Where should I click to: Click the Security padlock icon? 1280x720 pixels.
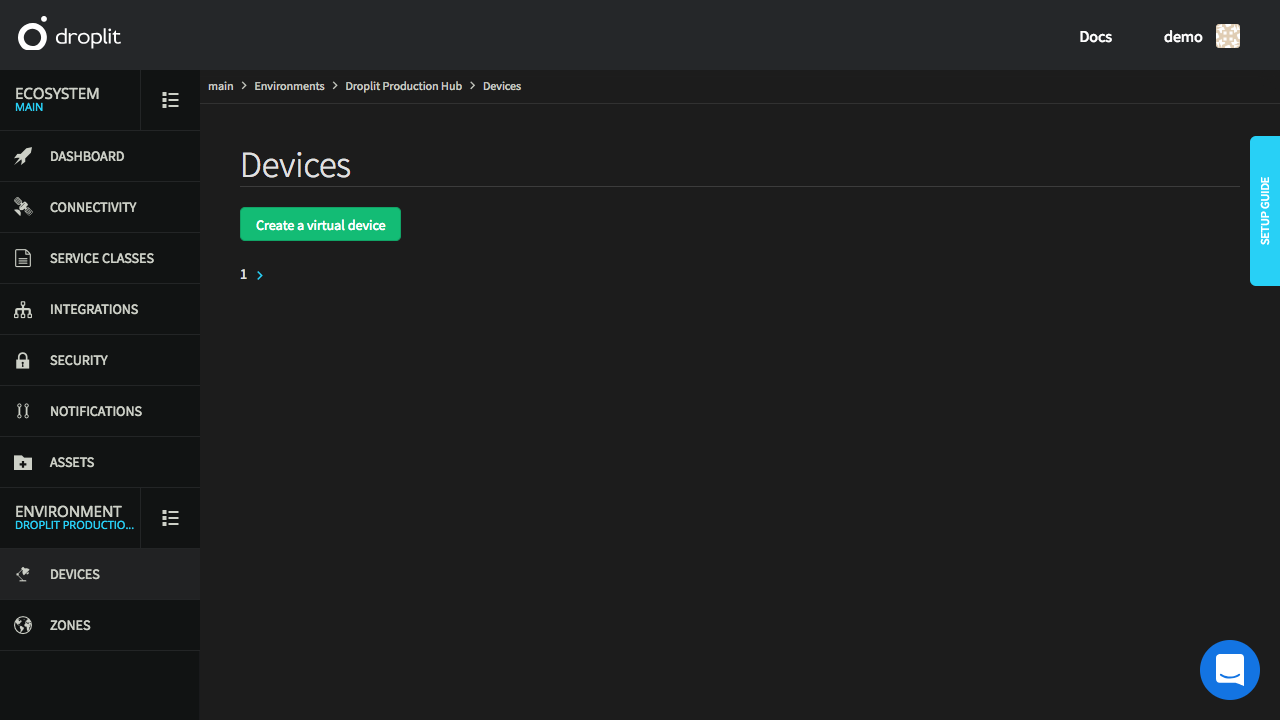[23, 360]
